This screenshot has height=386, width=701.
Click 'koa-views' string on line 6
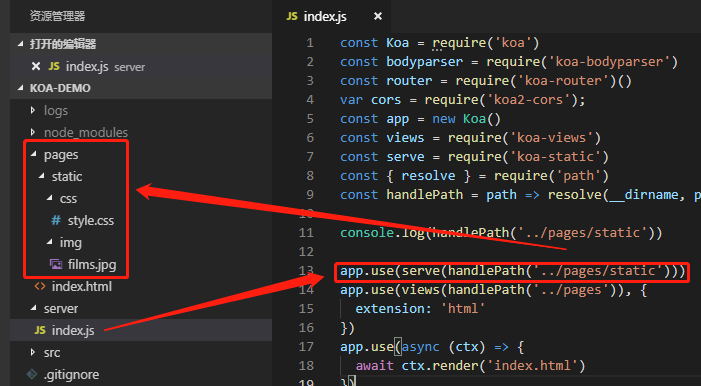pos(552,138)
